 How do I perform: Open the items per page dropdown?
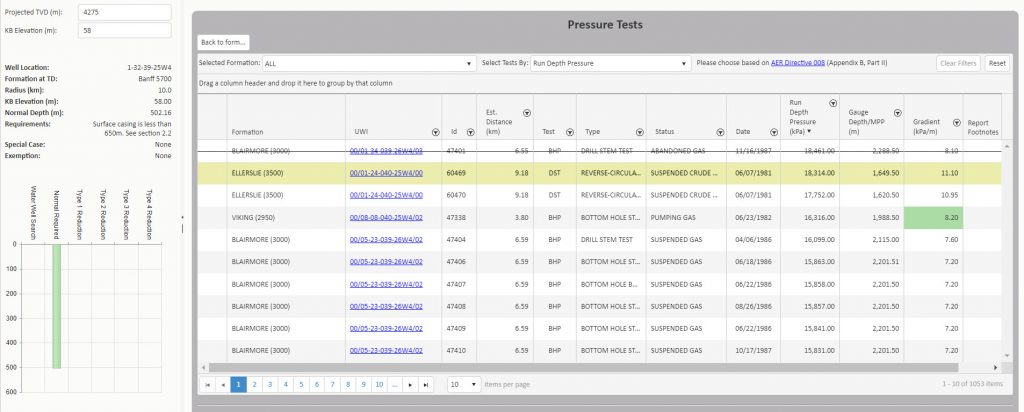tap(464, 385)
